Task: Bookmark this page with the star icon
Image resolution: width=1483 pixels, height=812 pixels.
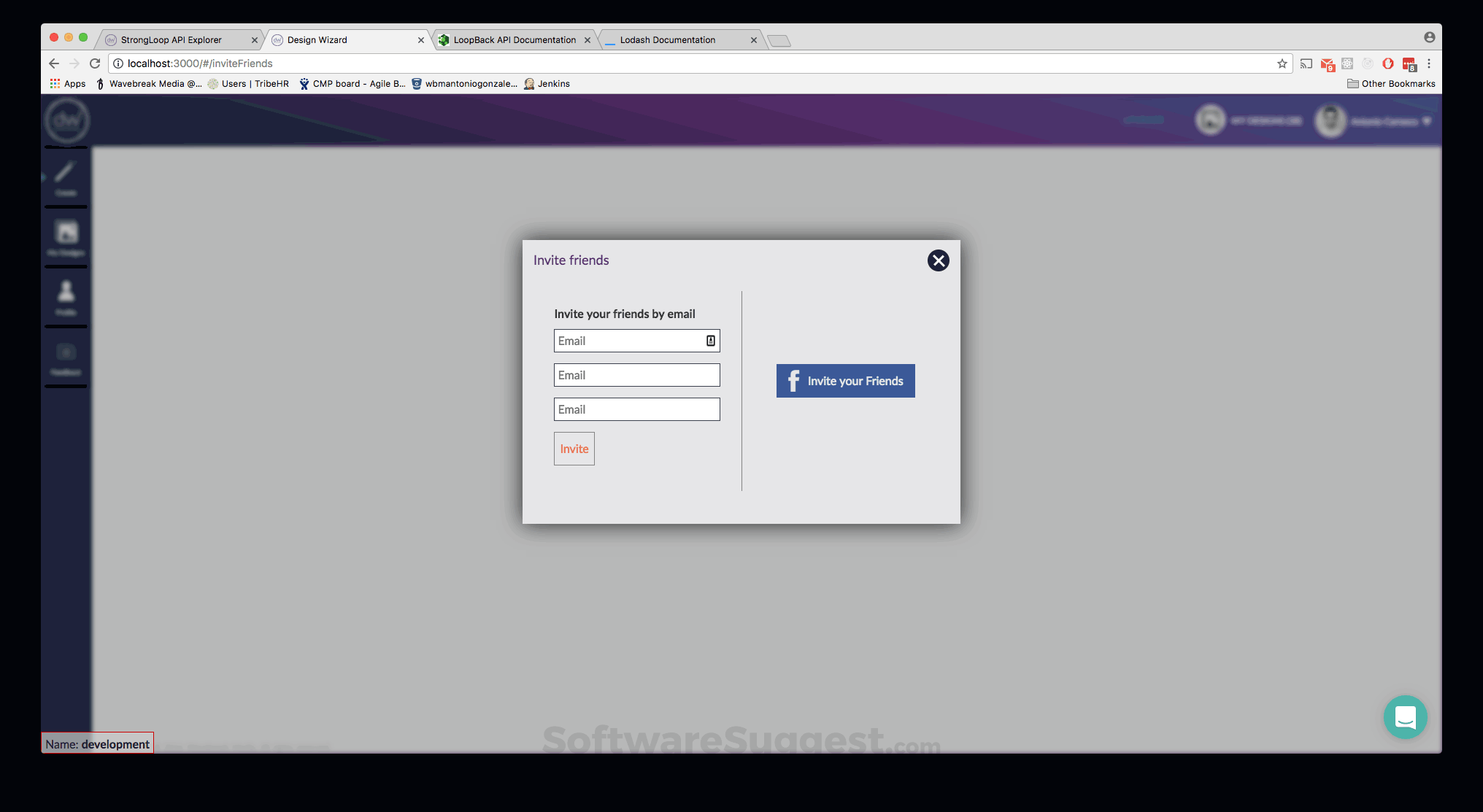Action: 1282,63
